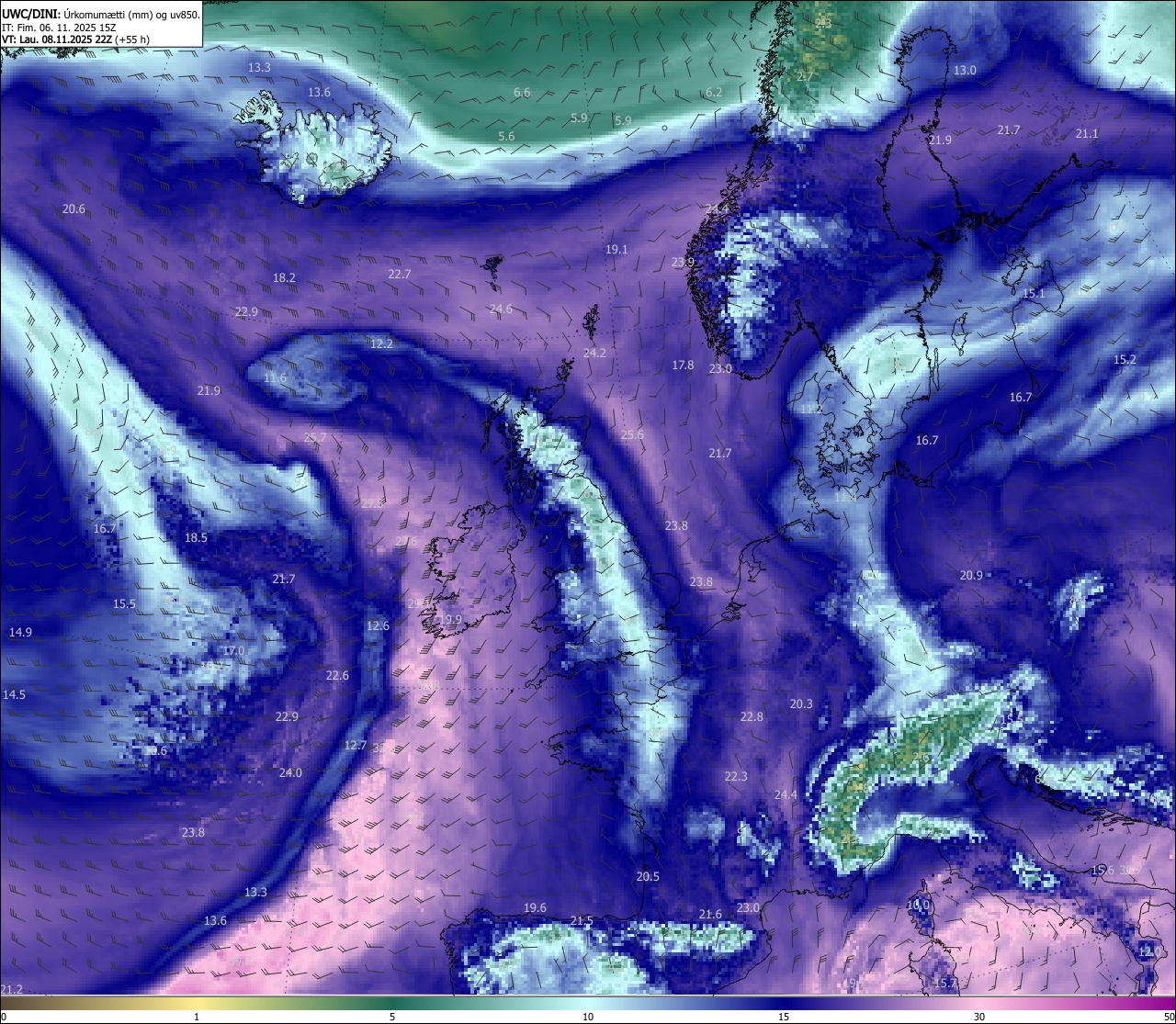Screen dimensions: 1176x1024
Task: Click the 18.5 value label
Action: point(196,538)
